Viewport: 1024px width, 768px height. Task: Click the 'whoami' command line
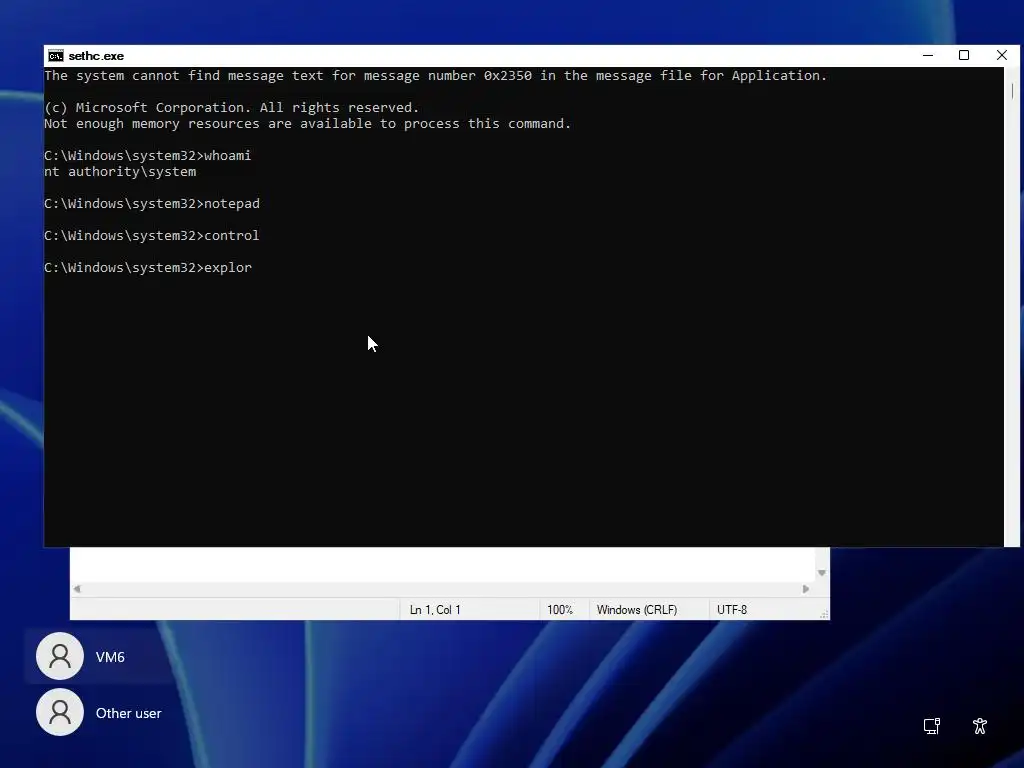[148, 155]
